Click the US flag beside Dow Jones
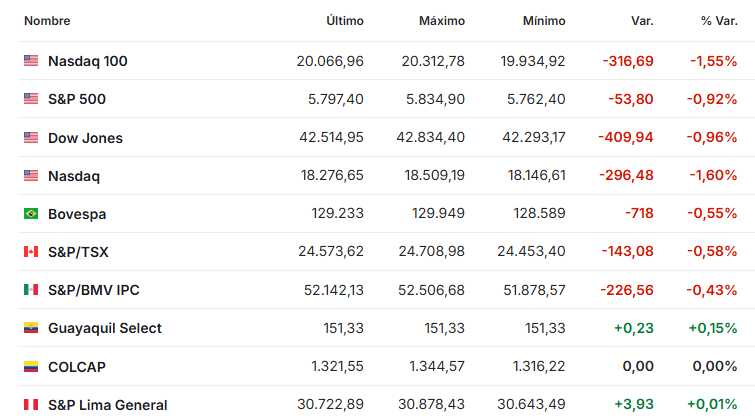Viewport: 755px width, 420px height. coord(31,137)
